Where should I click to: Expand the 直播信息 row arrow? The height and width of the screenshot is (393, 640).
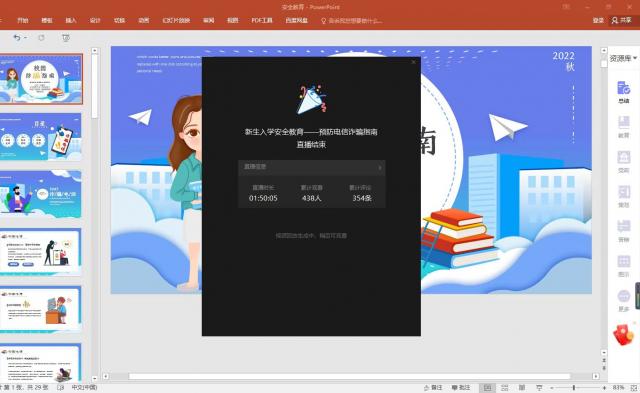380,167
